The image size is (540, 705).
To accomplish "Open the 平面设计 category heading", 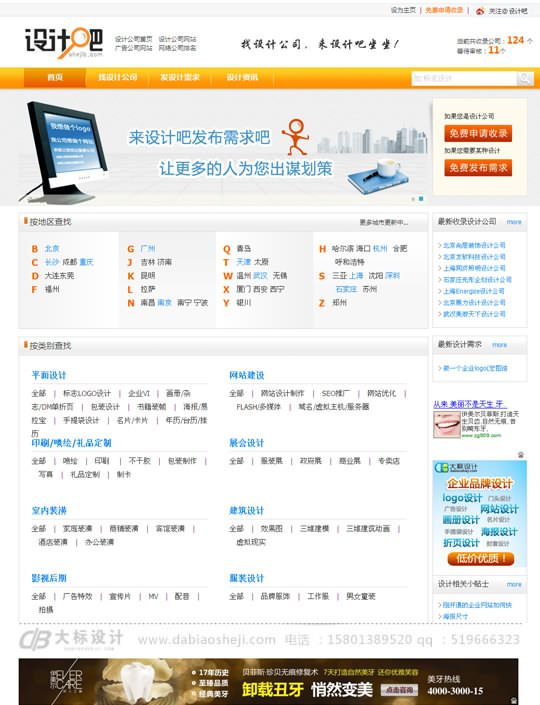I will [49, 375].
